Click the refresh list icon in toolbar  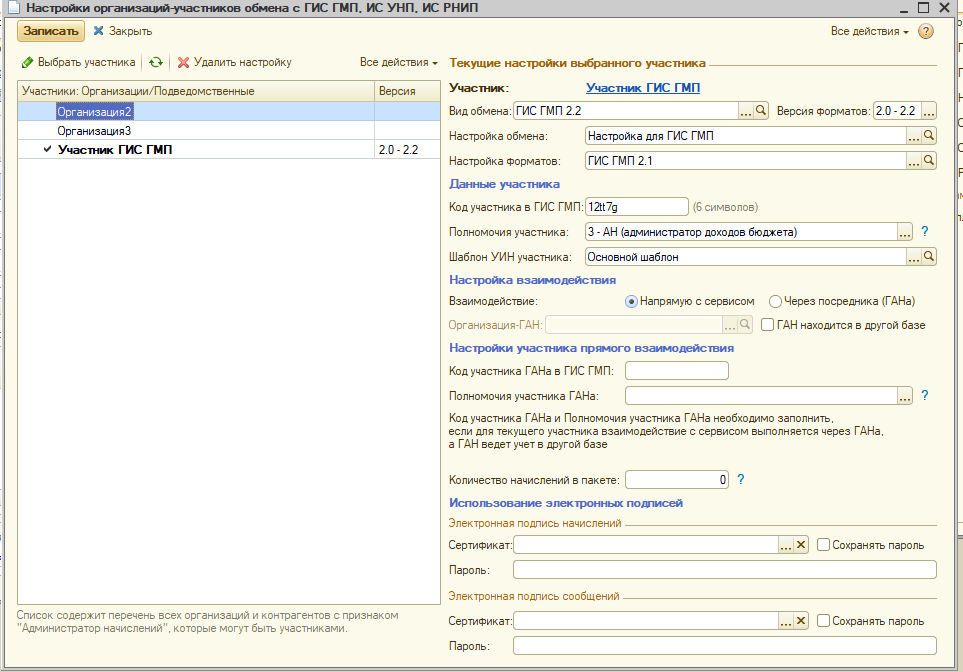(x=155, y=62)
